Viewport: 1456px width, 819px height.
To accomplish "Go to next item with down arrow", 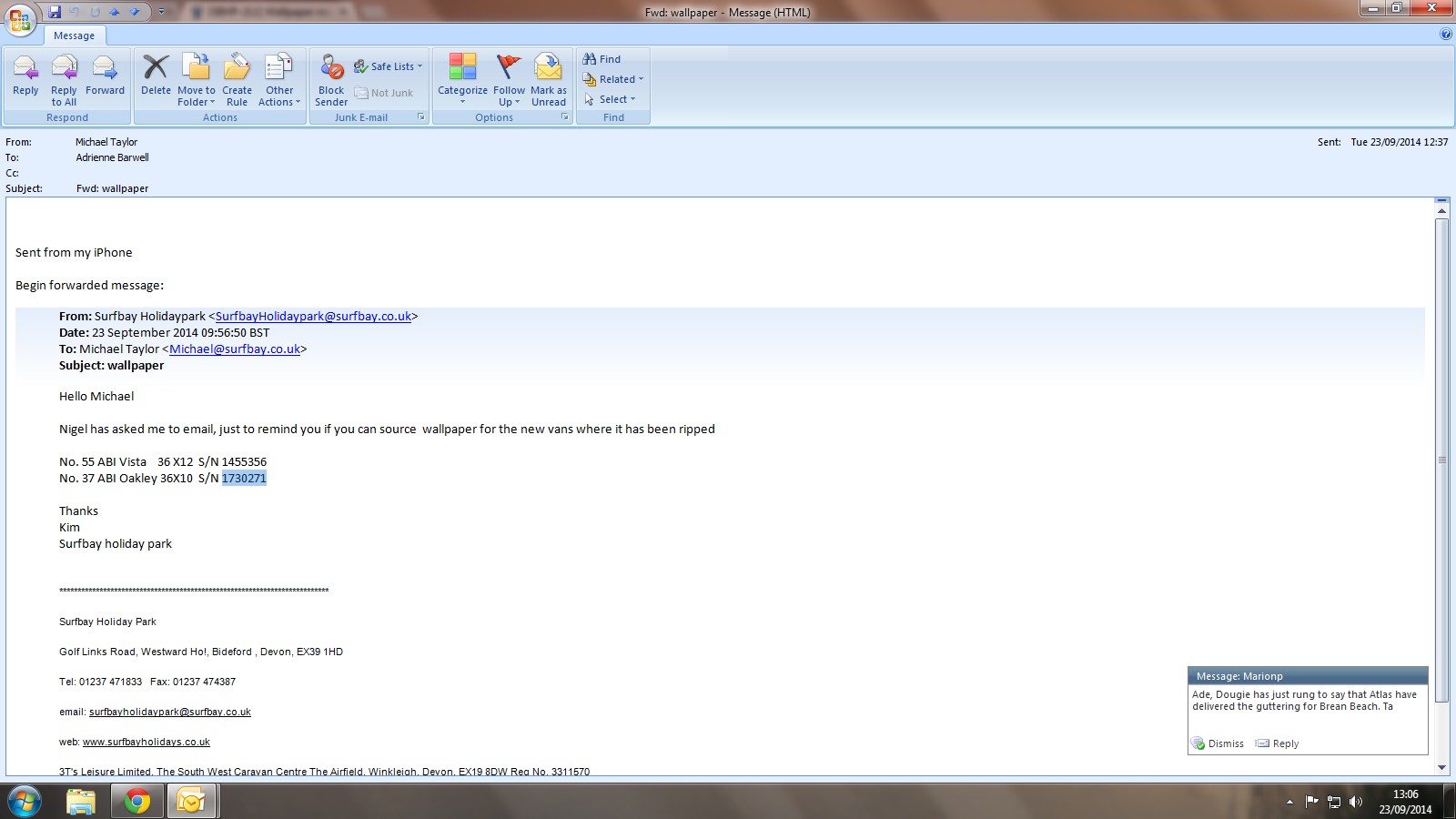I will click(135, 12).
